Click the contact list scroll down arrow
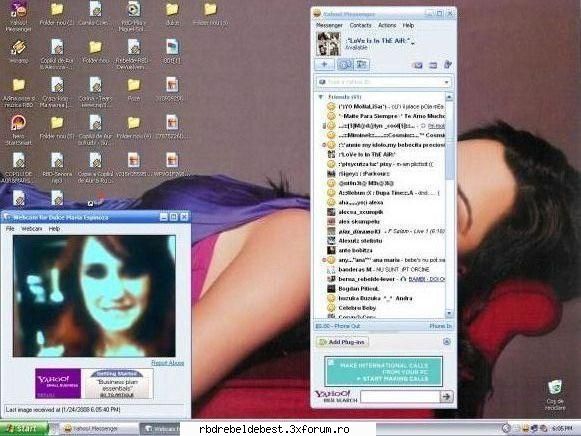This screenshot has width=581, height=436. coord(449,313)
